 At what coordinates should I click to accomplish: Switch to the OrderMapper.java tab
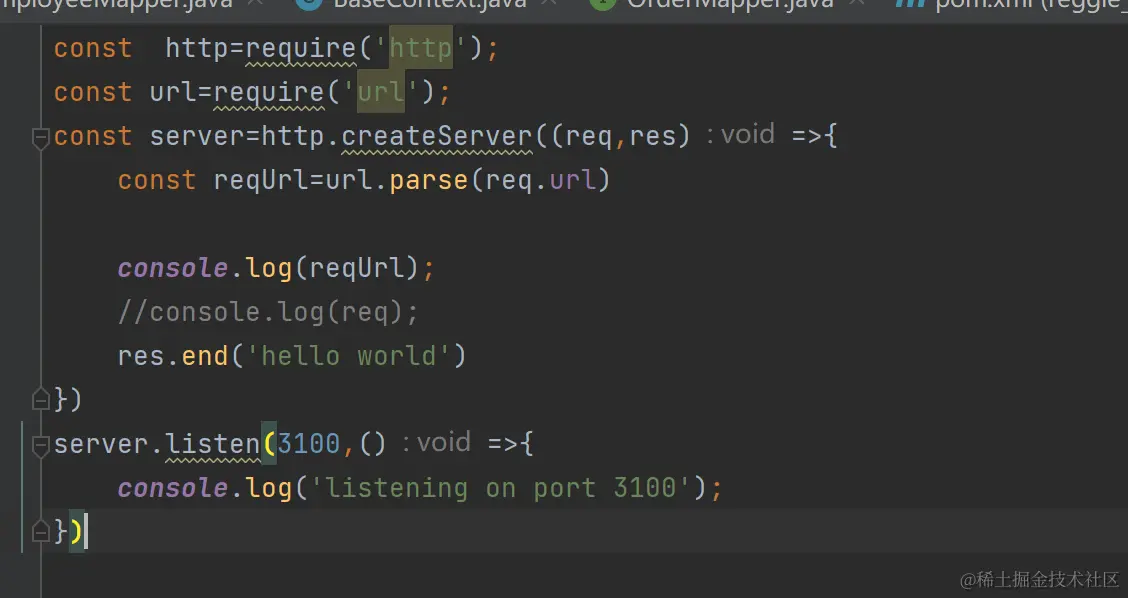coord(729,4)
